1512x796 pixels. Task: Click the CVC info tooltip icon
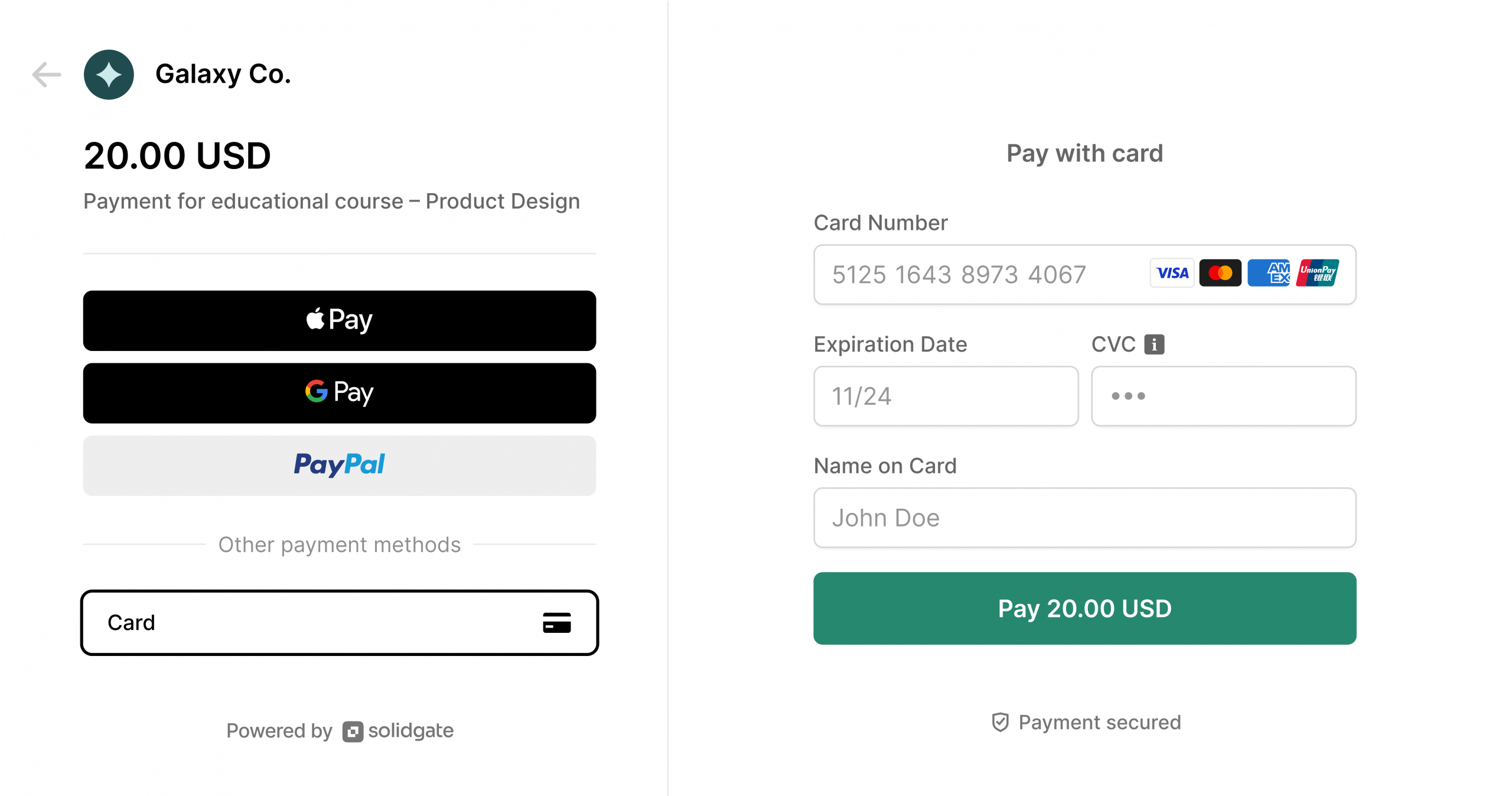pos(1153,343)
